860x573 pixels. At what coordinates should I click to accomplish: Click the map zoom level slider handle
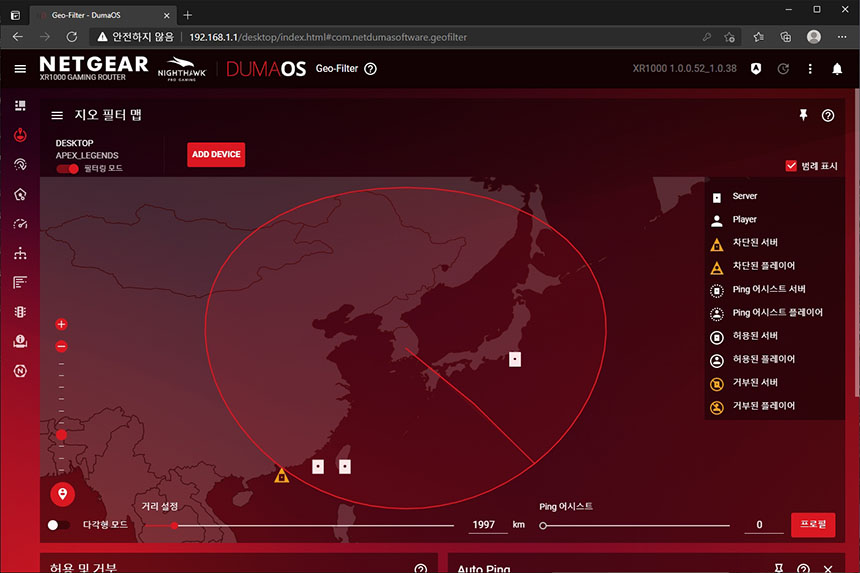click(61, 435)
